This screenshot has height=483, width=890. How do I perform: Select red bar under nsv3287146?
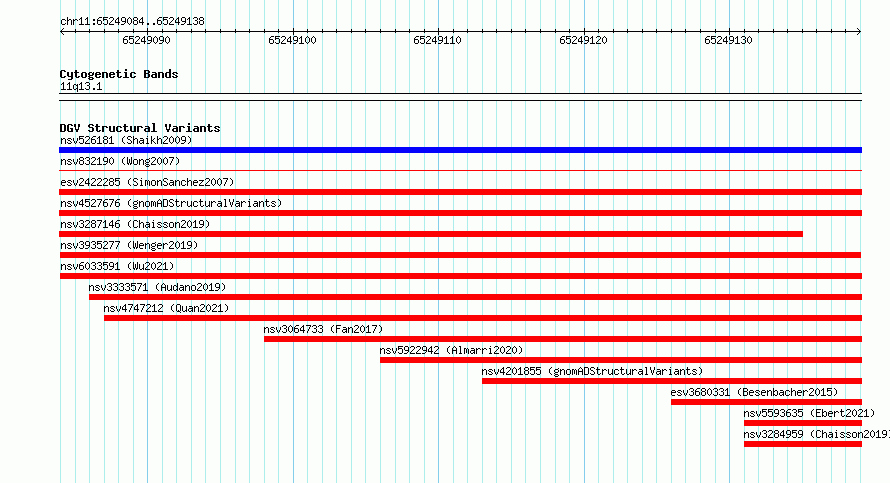click(431, 234)
